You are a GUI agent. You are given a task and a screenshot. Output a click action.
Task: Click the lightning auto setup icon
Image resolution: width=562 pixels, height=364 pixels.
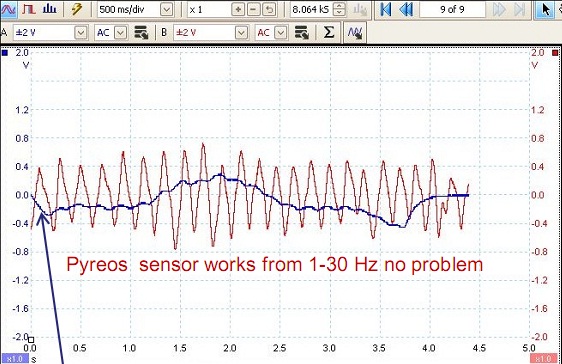point(76,9)
